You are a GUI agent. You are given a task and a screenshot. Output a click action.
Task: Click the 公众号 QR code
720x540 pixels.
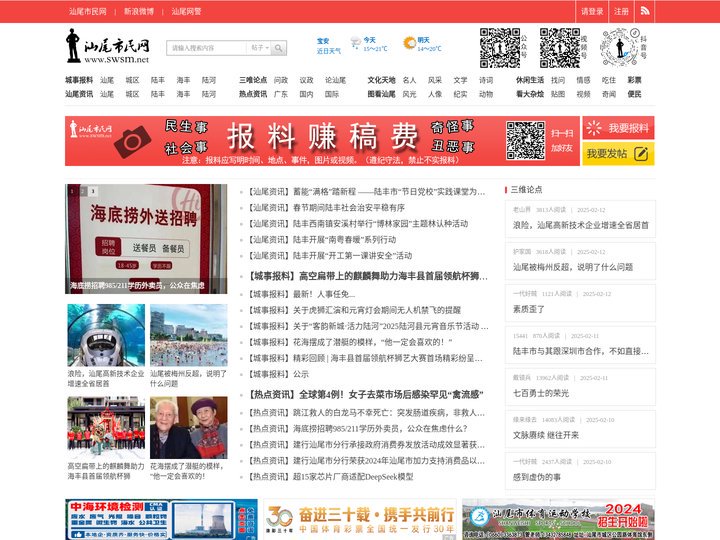(500, 48)
